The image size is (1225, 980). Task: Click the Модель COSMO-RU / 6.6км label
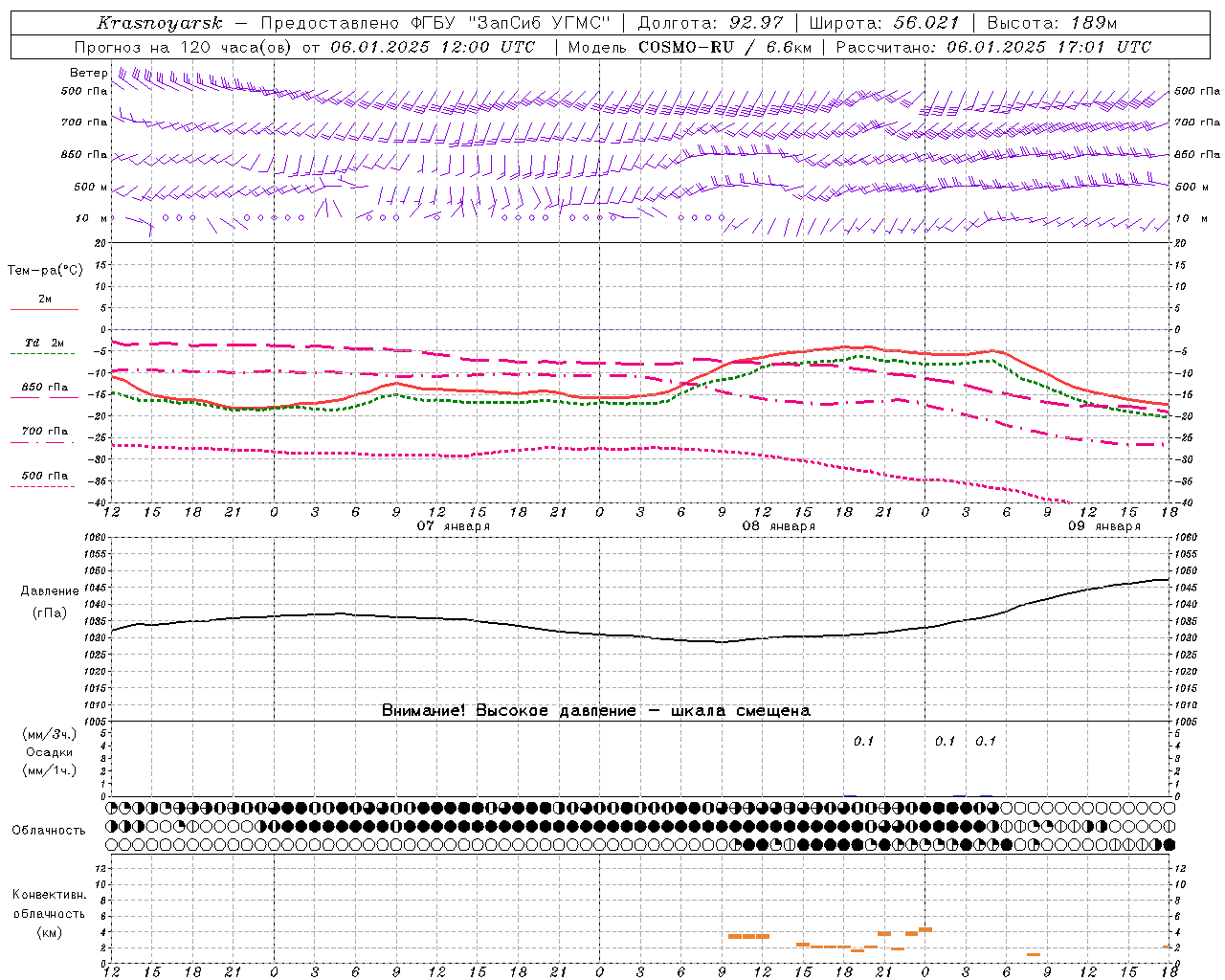tap(689, 47)
